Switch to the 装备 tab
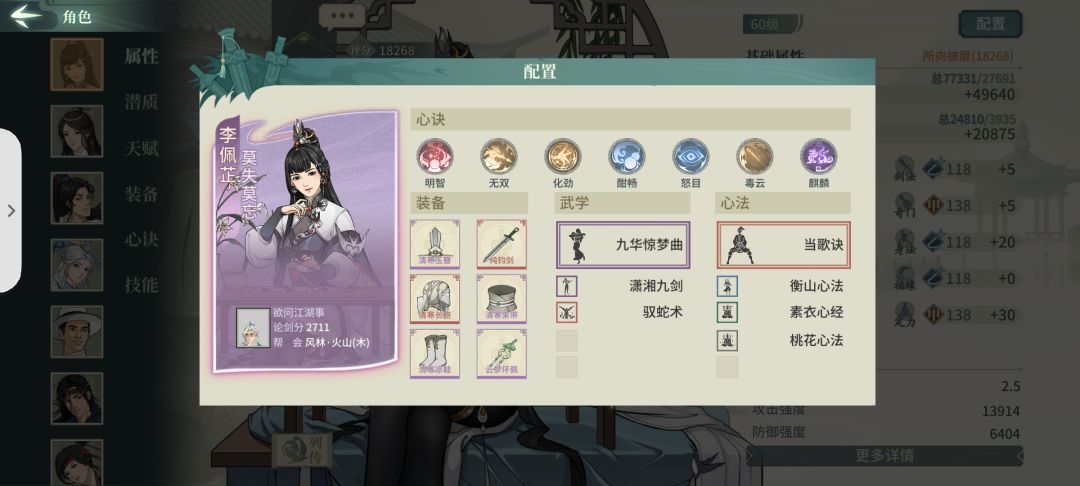 pos(141,194)
